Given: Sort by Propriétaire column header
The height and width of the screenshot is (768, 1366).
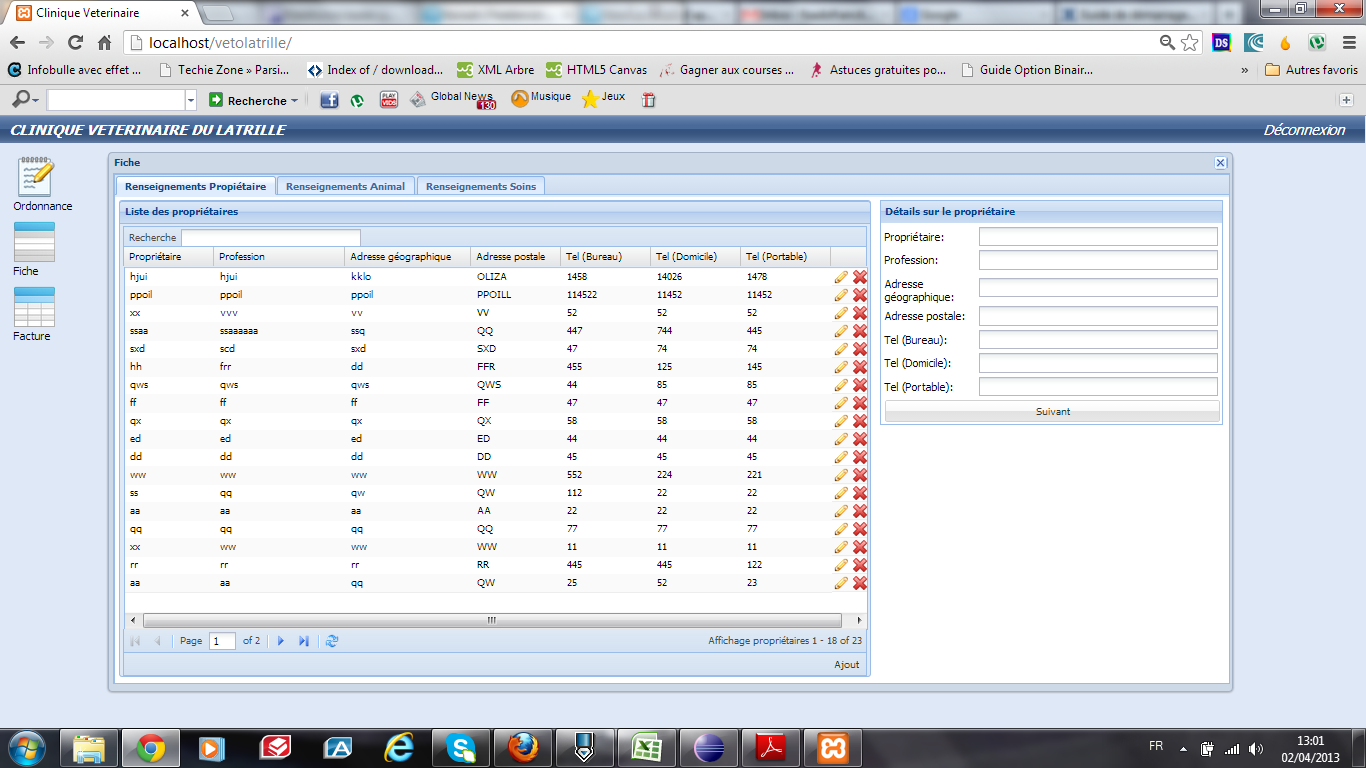Looking at the screenshot, I should point(168,257).
